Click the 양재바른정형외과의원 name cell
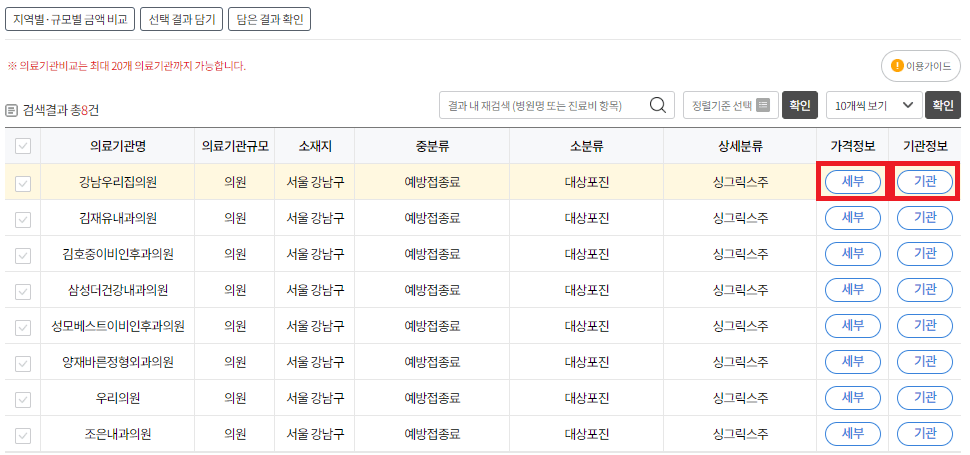Viewport: 970px width, 455px height. click(118, 363)
